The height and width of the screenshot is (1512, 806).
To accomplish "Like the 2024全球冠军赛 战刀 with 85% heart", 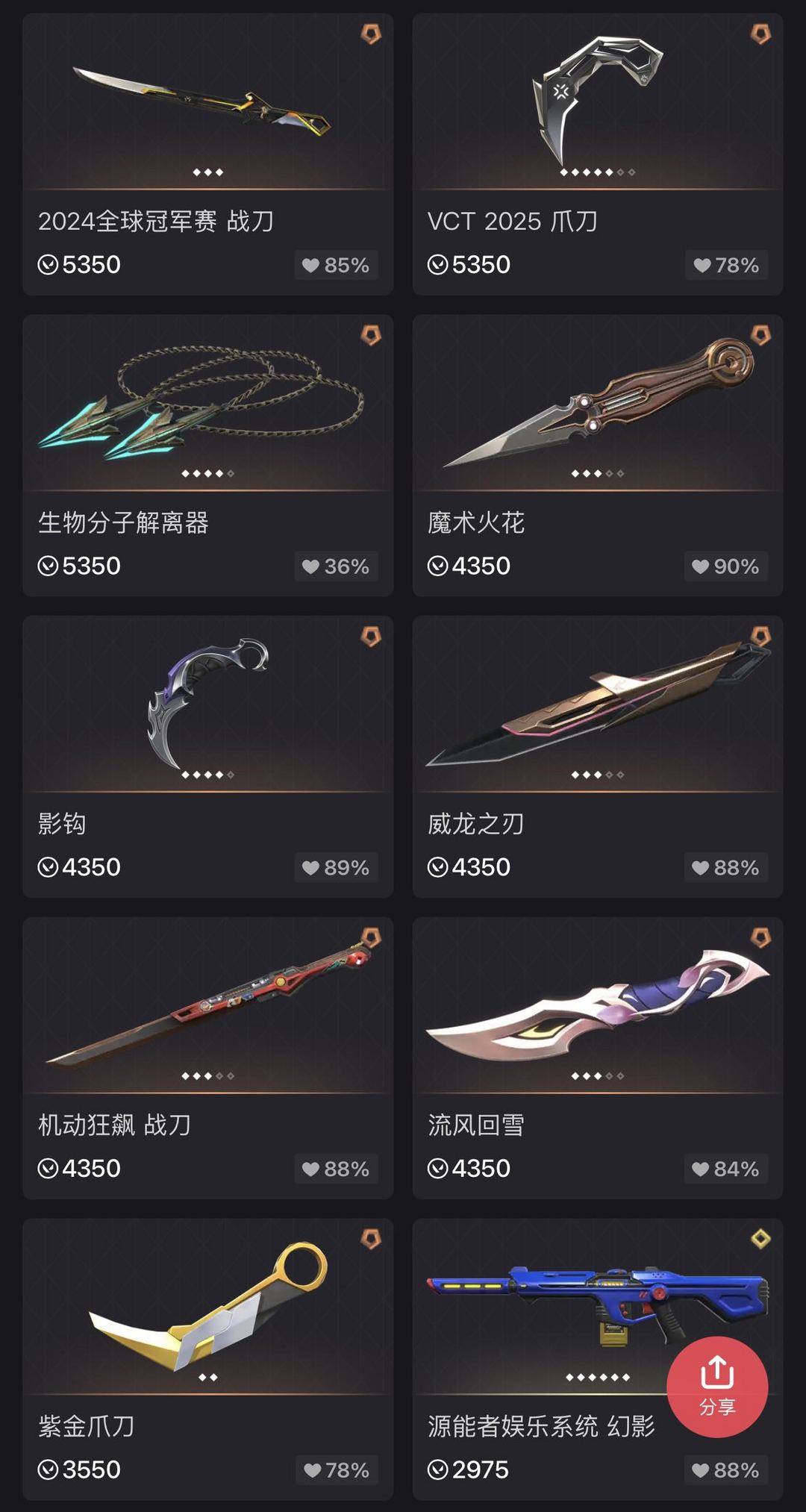I will [336, 265].
